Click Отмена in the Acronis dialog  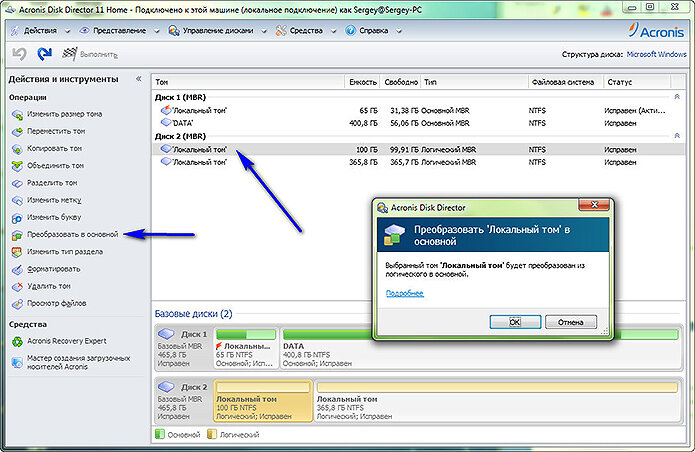tap(571, 322)
